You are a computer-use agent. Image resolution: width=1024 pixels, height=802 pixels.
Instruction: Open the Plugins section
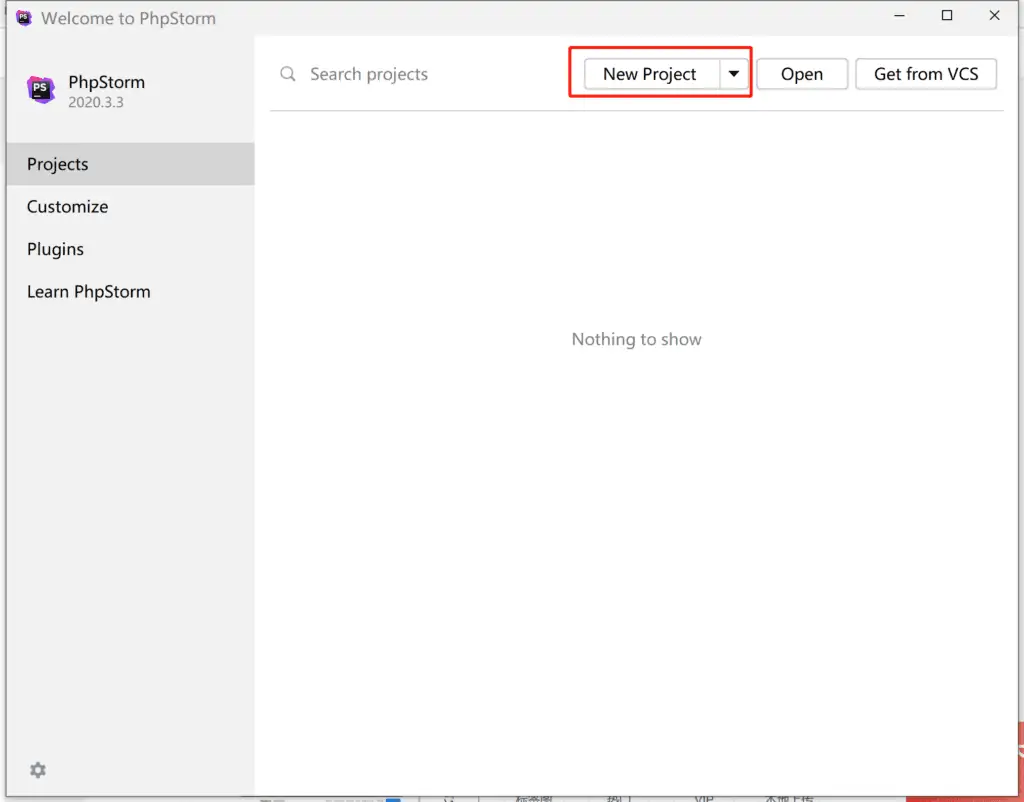pyautogui.click(x=55, y=249)
